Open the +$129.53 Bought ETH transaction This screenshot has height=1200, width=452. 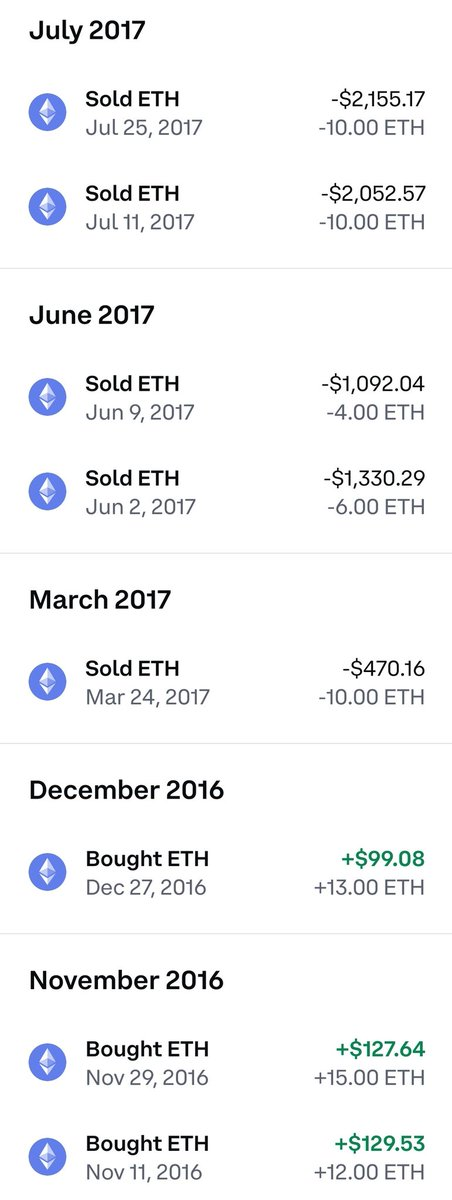226,1157
